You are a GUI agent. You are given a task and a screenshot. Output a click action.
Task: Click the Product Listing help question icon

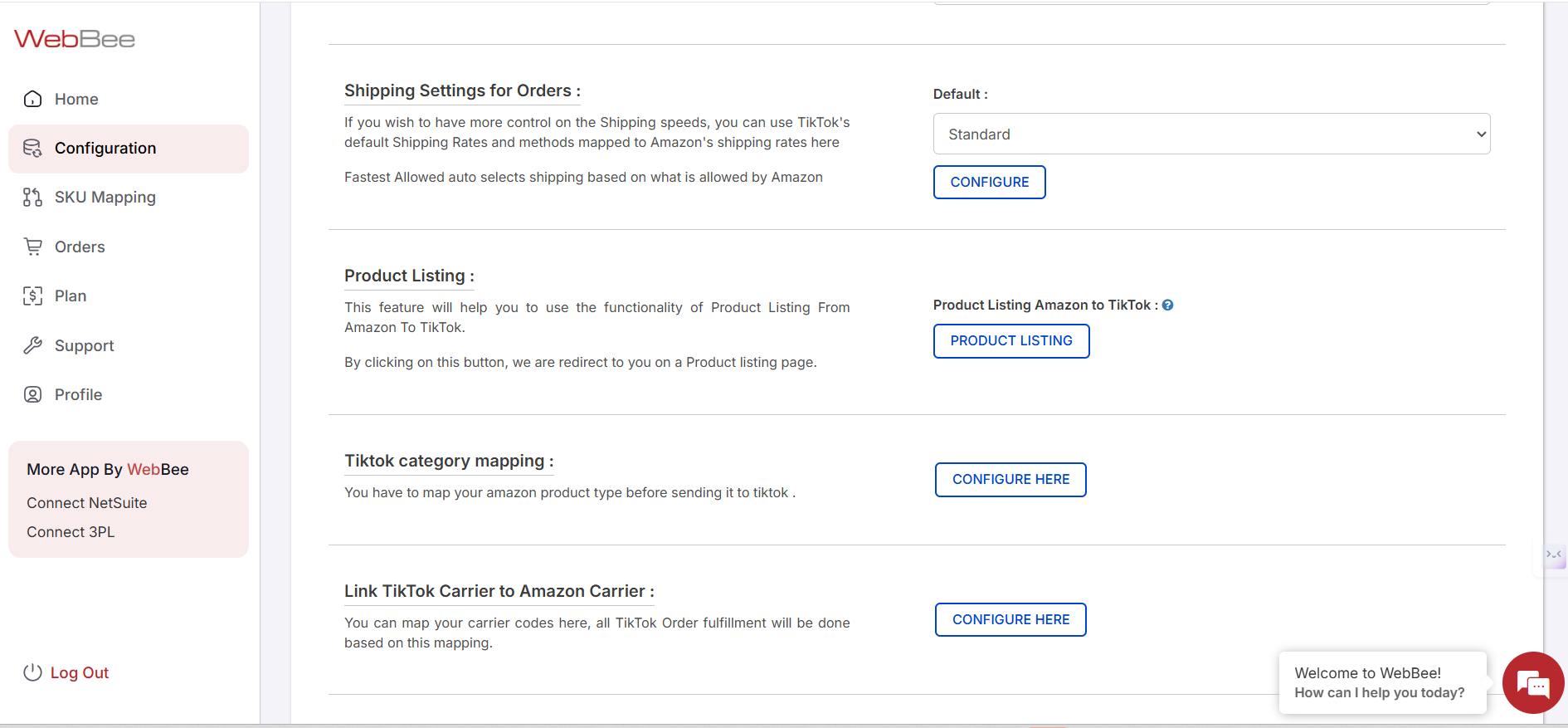point(1167,305)
